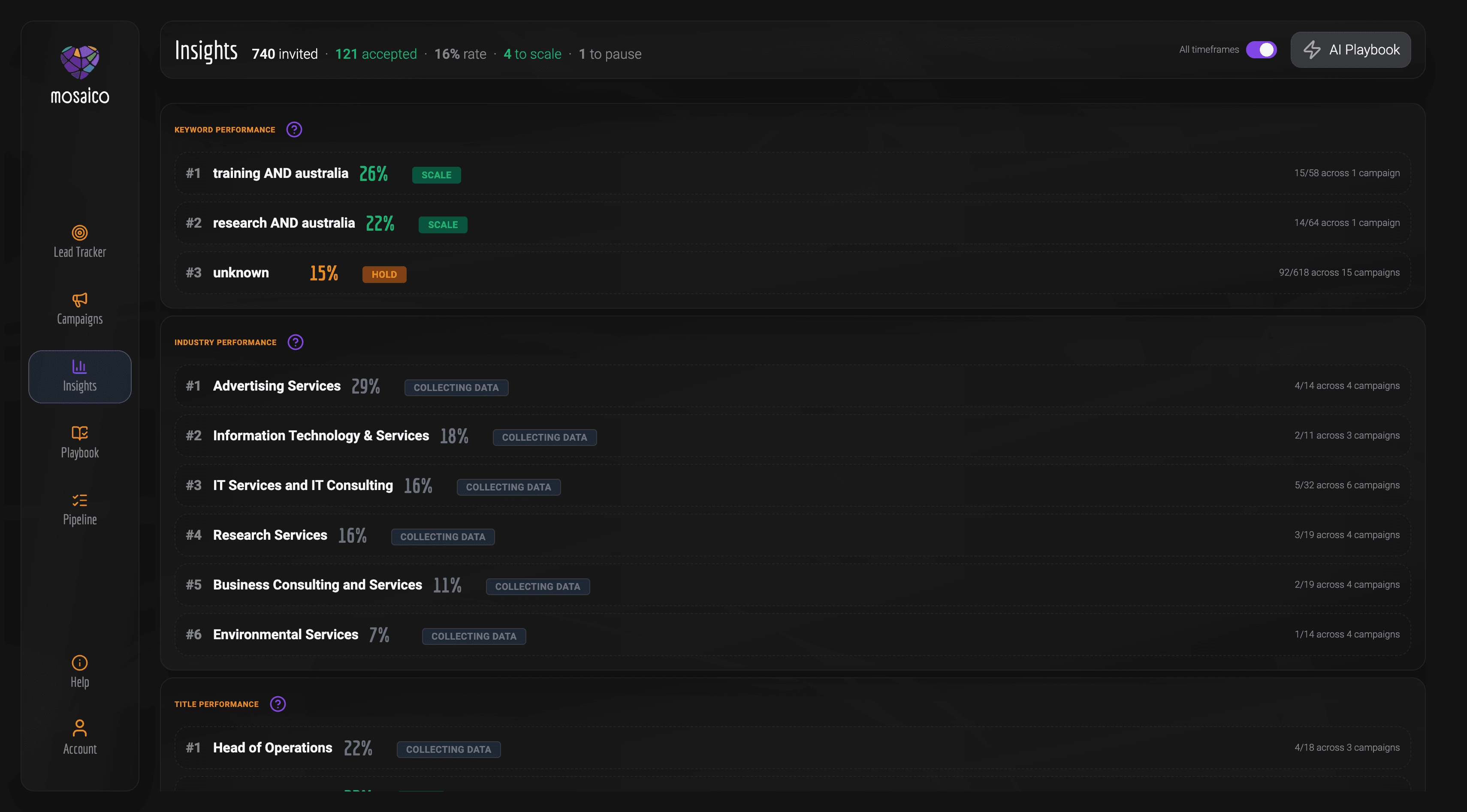Click '5/32 across 6 campaigns' text
1467x812 pixels.
pos(1347,485)
